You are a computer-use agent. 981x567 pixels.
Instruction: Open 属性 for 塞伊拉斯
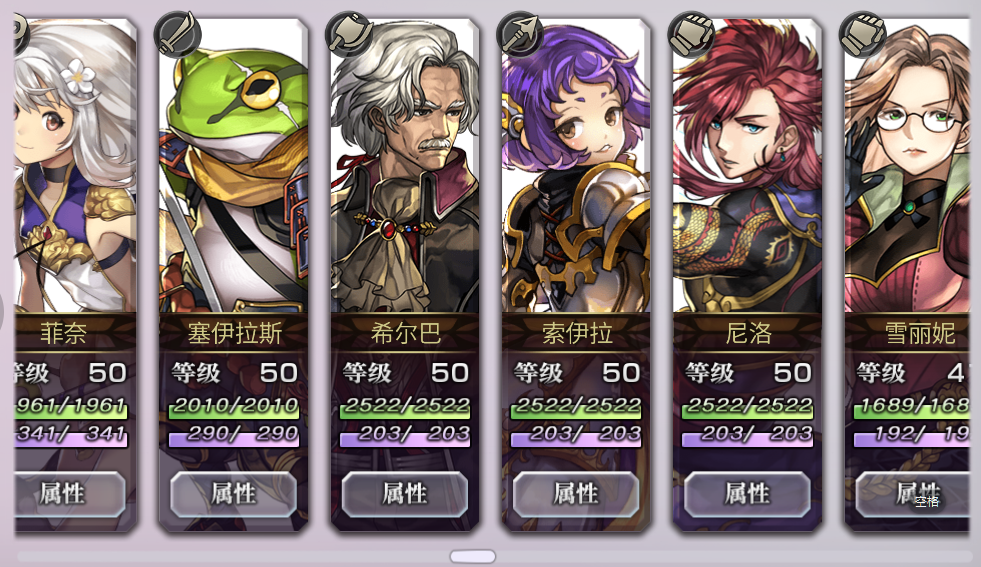pyautogui.click(x=233, y=494)
